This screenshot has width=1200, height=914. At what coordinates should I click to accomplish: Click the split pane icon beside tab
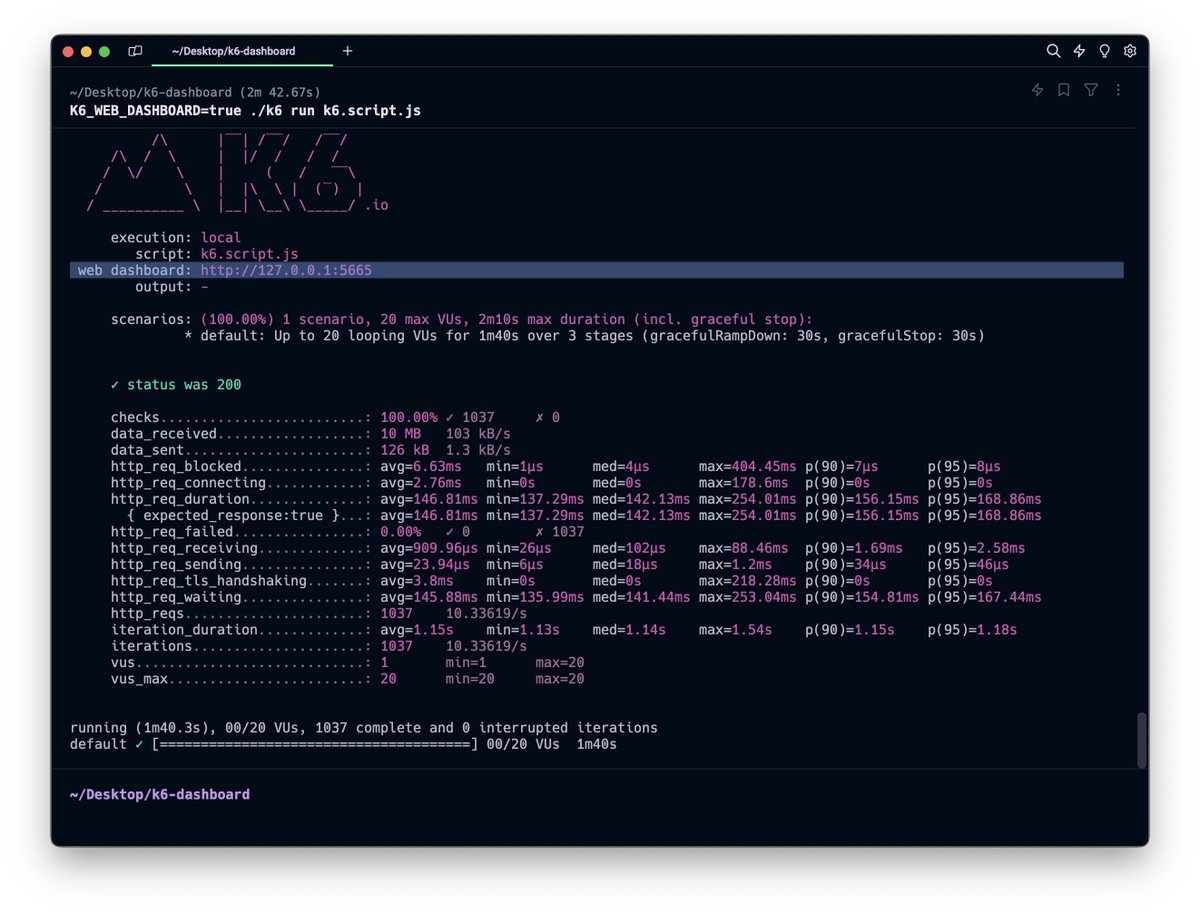(x=135, y=51)
